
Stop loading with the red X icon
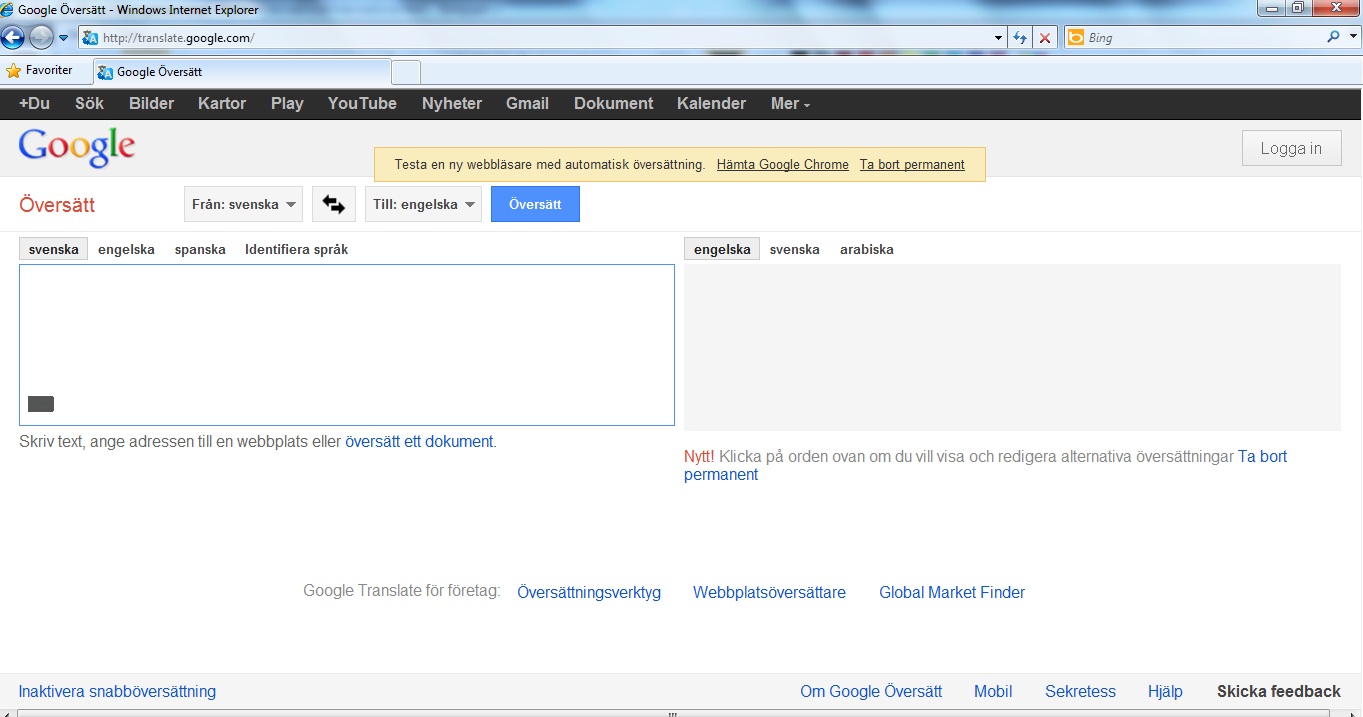click(1045, 38)
